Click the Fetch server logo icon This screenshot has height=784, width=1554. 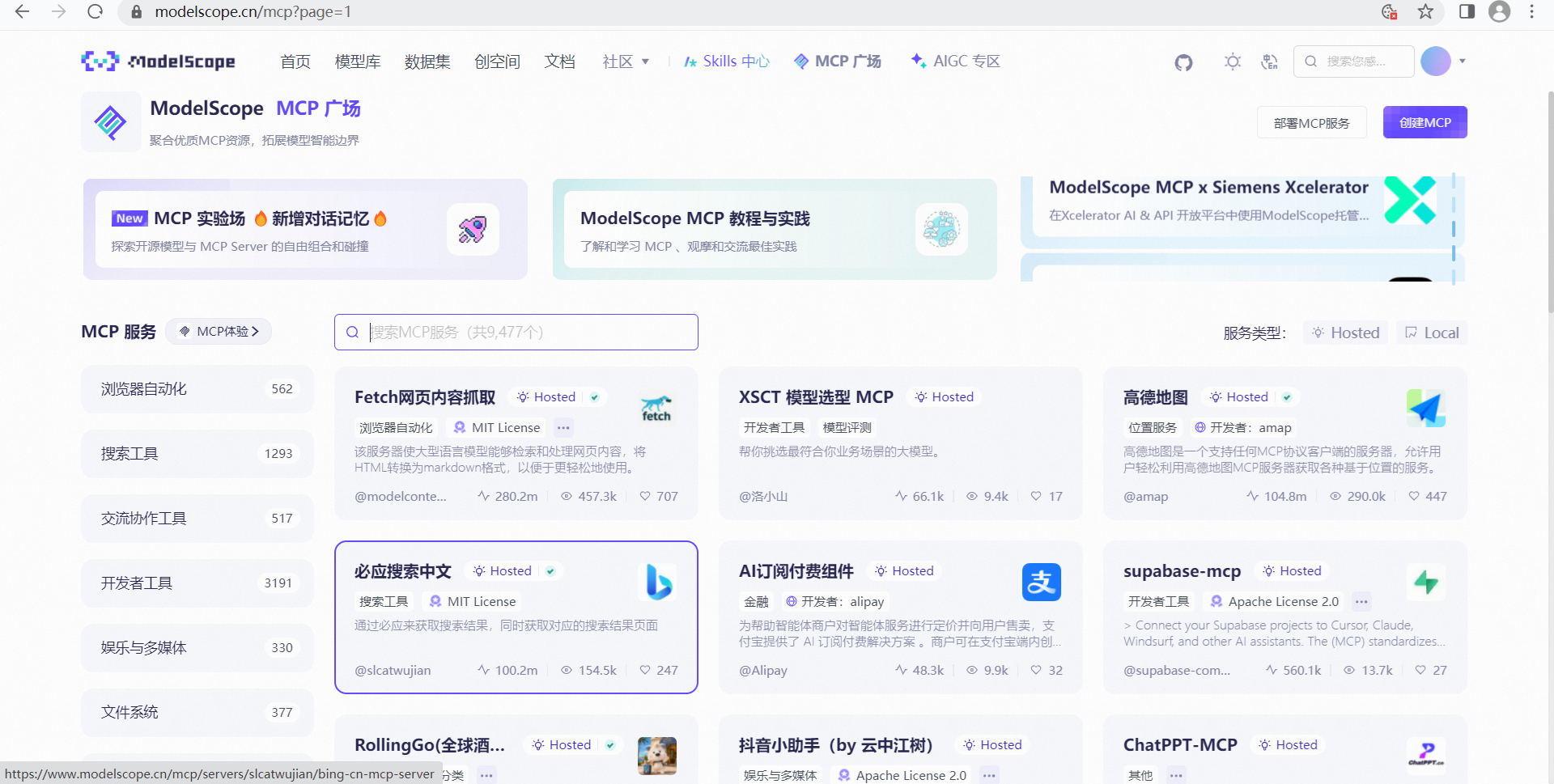point(656,409)
